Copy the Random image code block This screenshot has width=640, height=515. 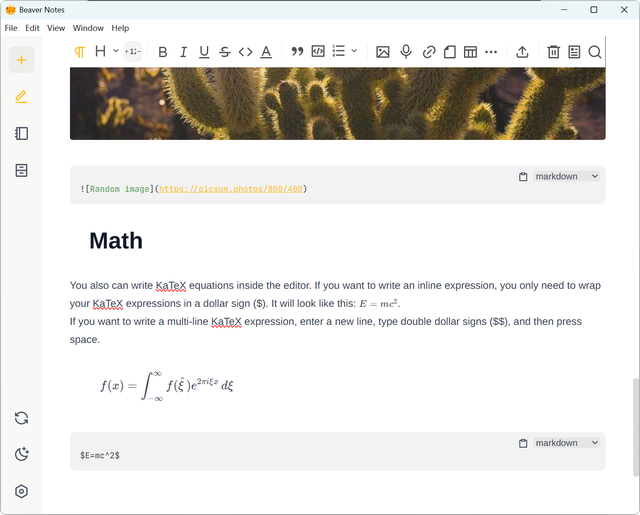pos(523,177)
